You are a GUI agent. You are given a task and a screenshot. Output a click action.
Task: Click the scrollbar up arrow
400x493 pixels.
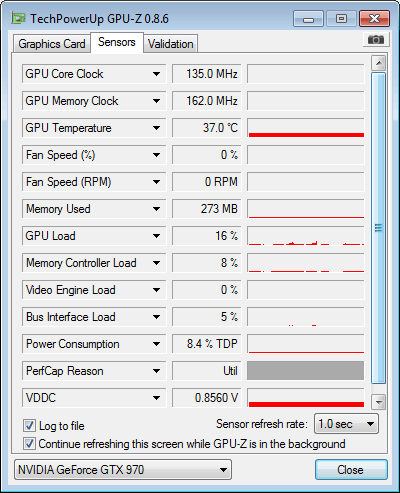pyautogui.click(x=379, y=63)
